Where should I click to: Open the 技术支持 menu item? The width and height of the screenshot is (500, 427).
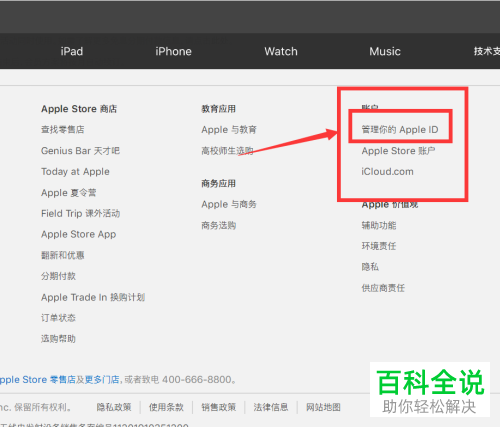point(487,51)
